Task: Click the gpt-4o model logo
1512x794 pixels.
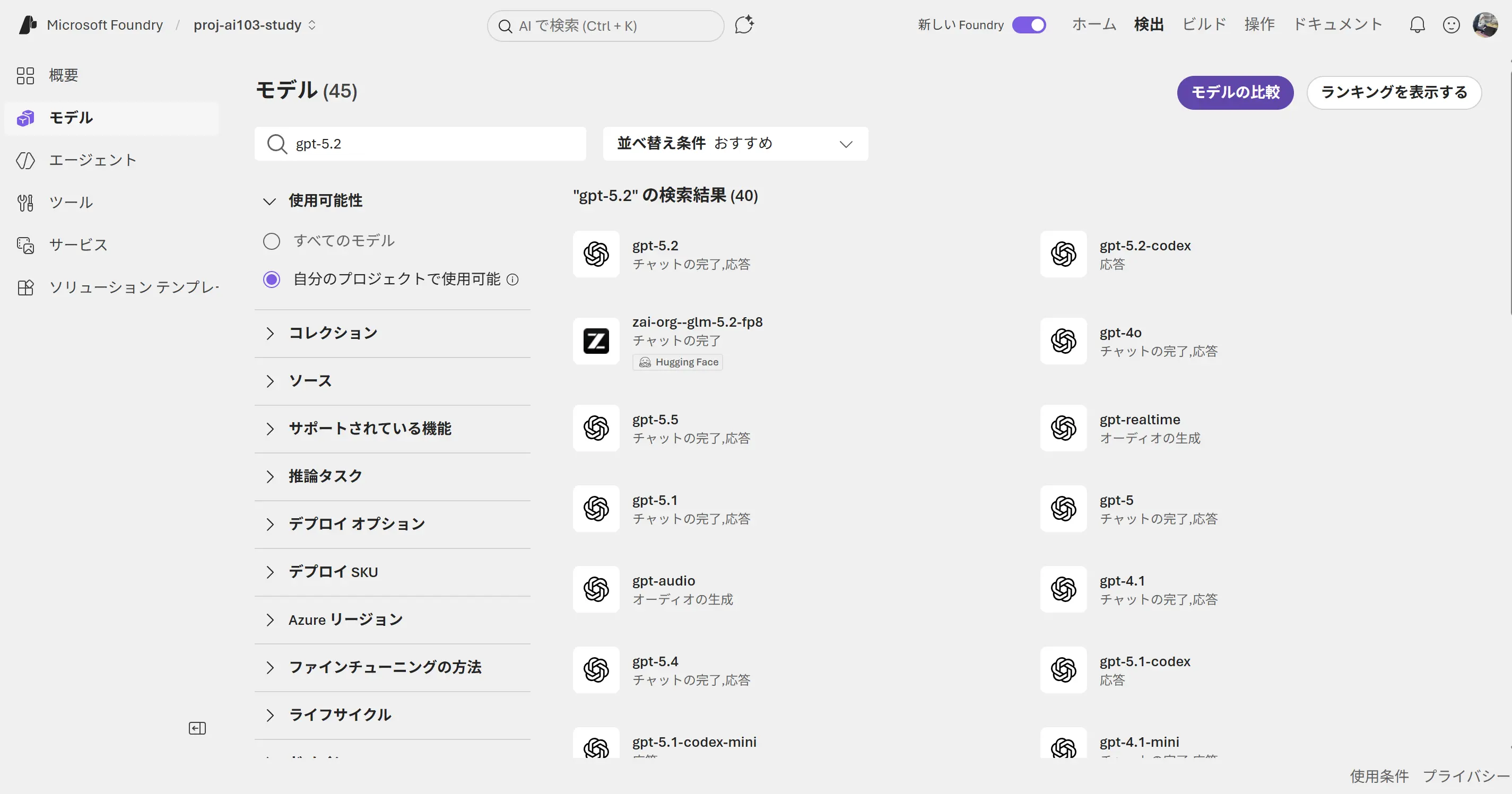Action: [x=1064, y=341]
